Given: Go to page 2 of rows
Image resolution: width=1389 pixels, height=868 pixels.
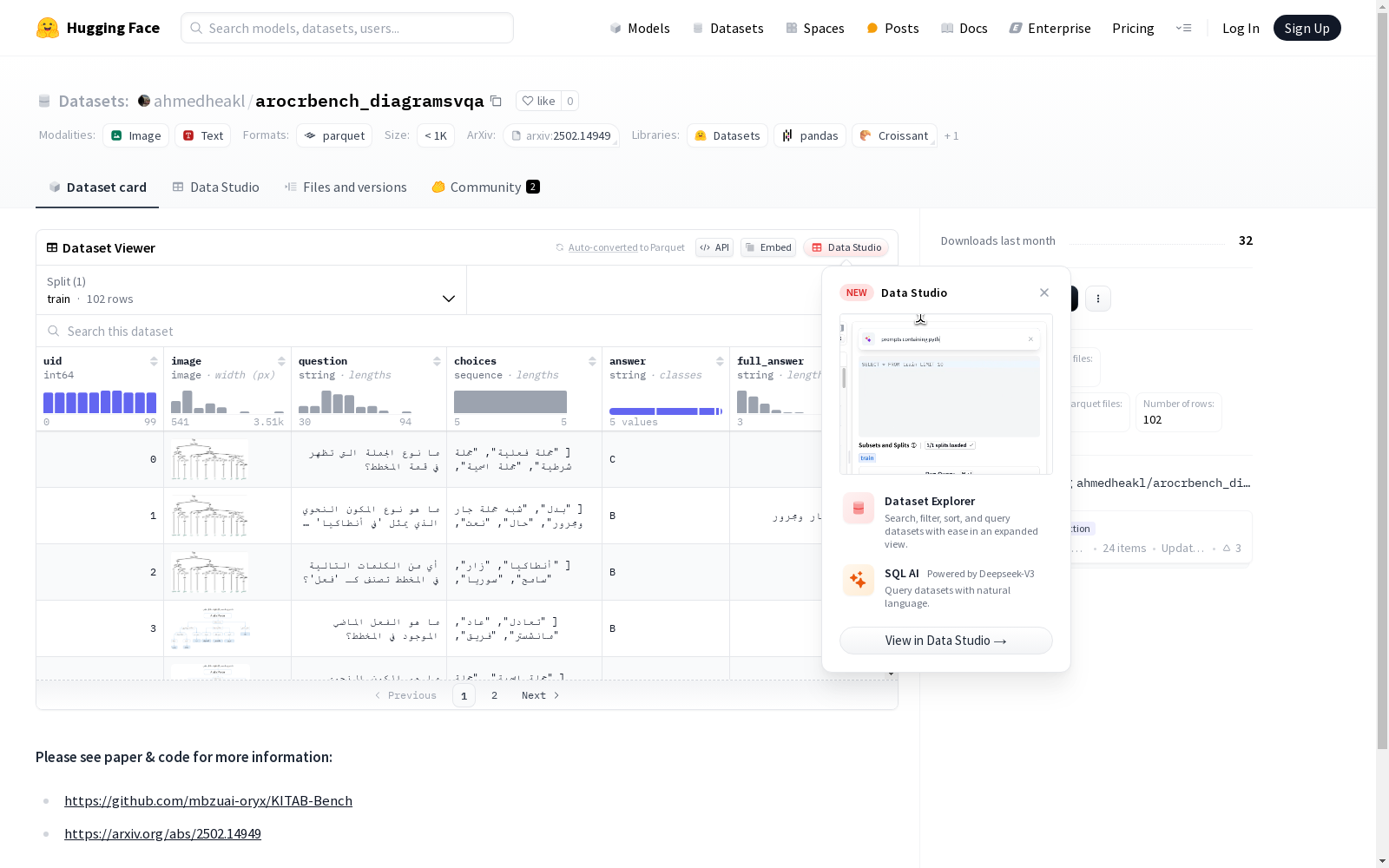Looking at the screenshot, I should click(495, 695).
